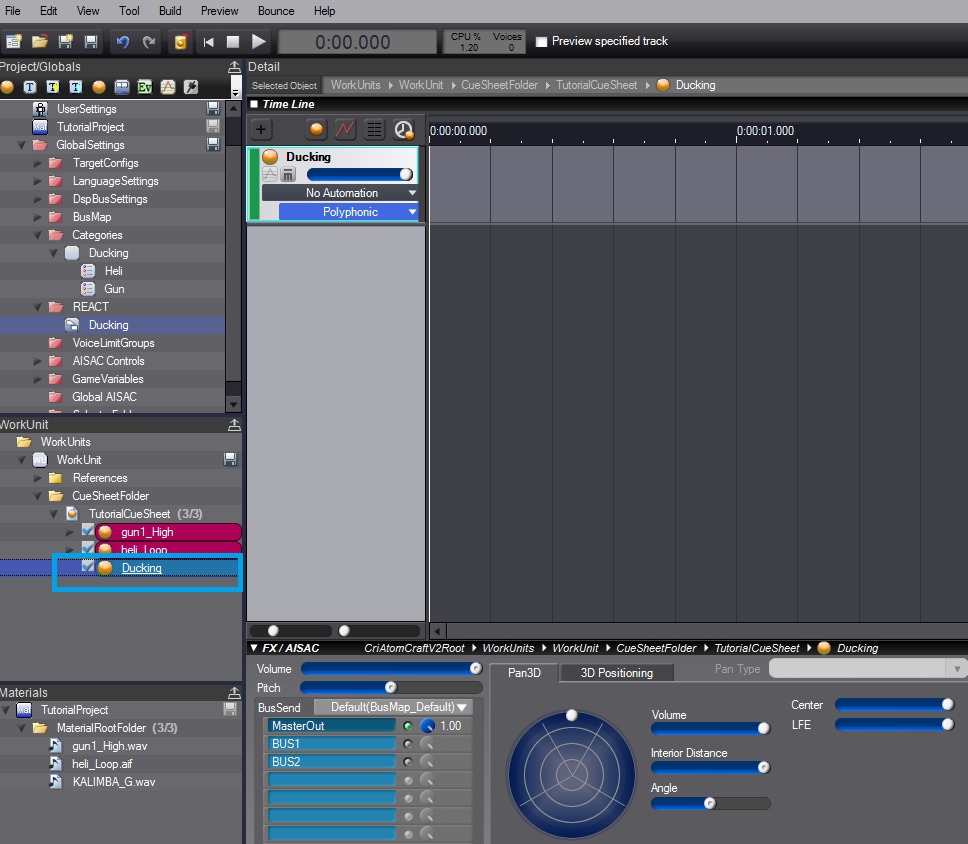Screen dimensions: 968x844
Task: Click the clock icon in the timeline toolbar
Action: (x=403, y=129)
